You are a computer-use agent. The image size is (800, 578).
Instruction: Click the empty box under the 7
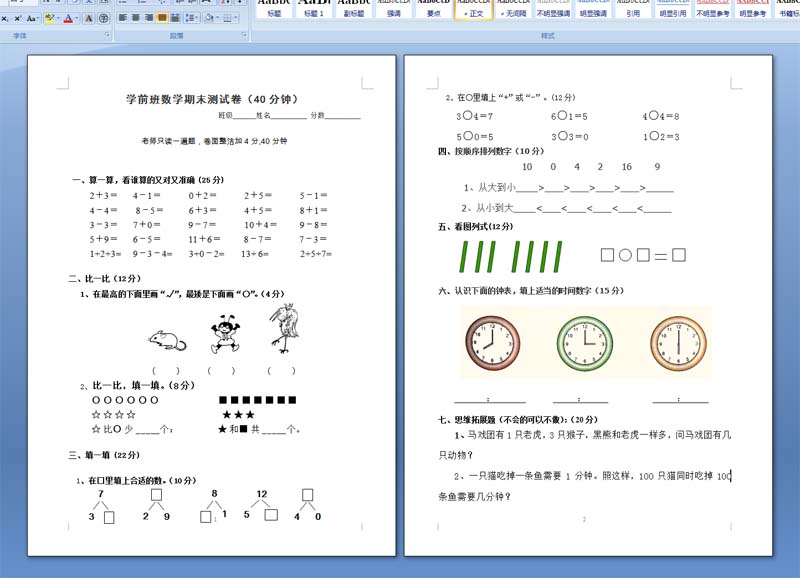tap(109, 518)
